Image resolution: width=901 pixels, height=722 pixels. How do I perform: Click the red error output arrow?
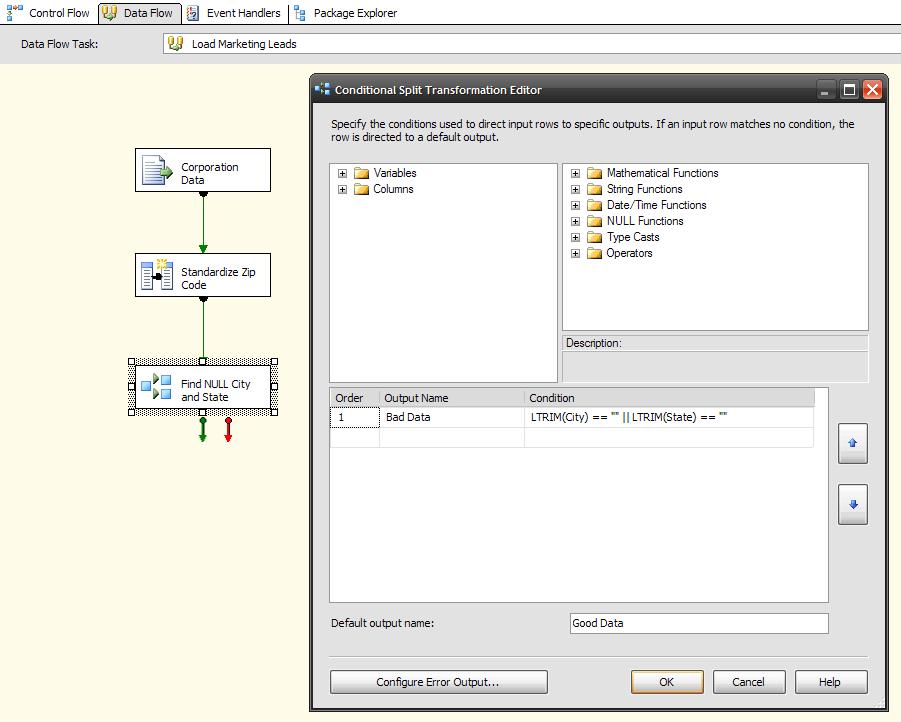click(x=228, y=429)
